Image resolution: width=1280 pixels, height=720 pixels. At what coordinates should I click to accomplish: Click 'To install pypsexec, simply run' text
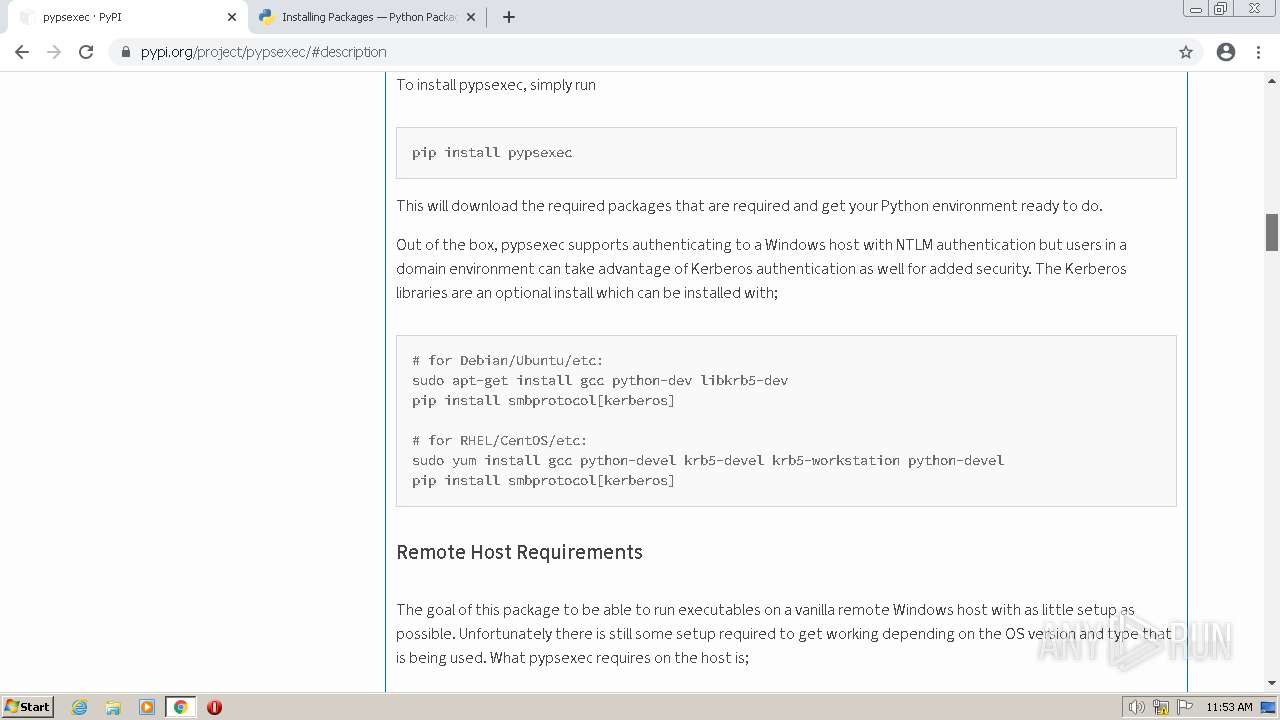[x=496, y=85]
